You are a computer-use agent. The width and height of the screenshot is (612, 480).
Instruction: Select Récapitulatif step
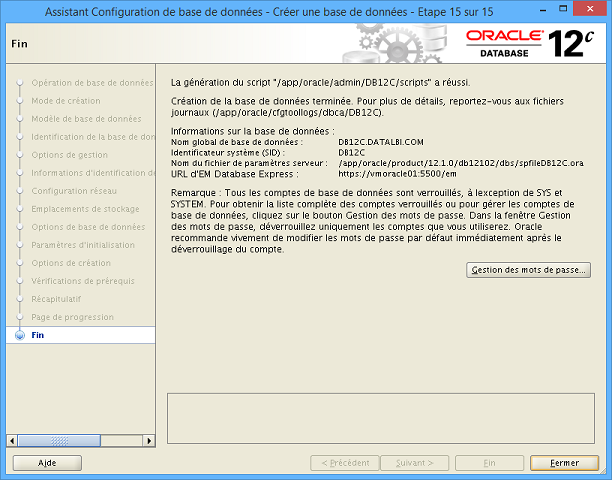pos(56,299)
